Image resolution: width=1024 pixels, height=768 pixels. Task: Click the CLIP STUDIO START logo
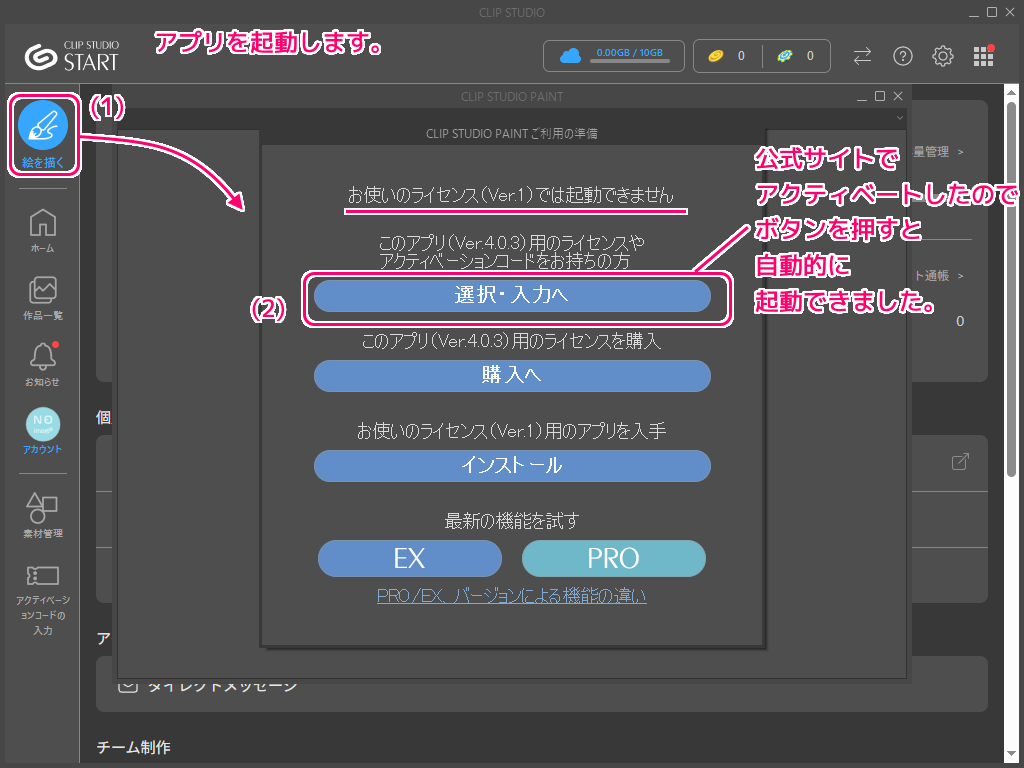click(72, 56)
